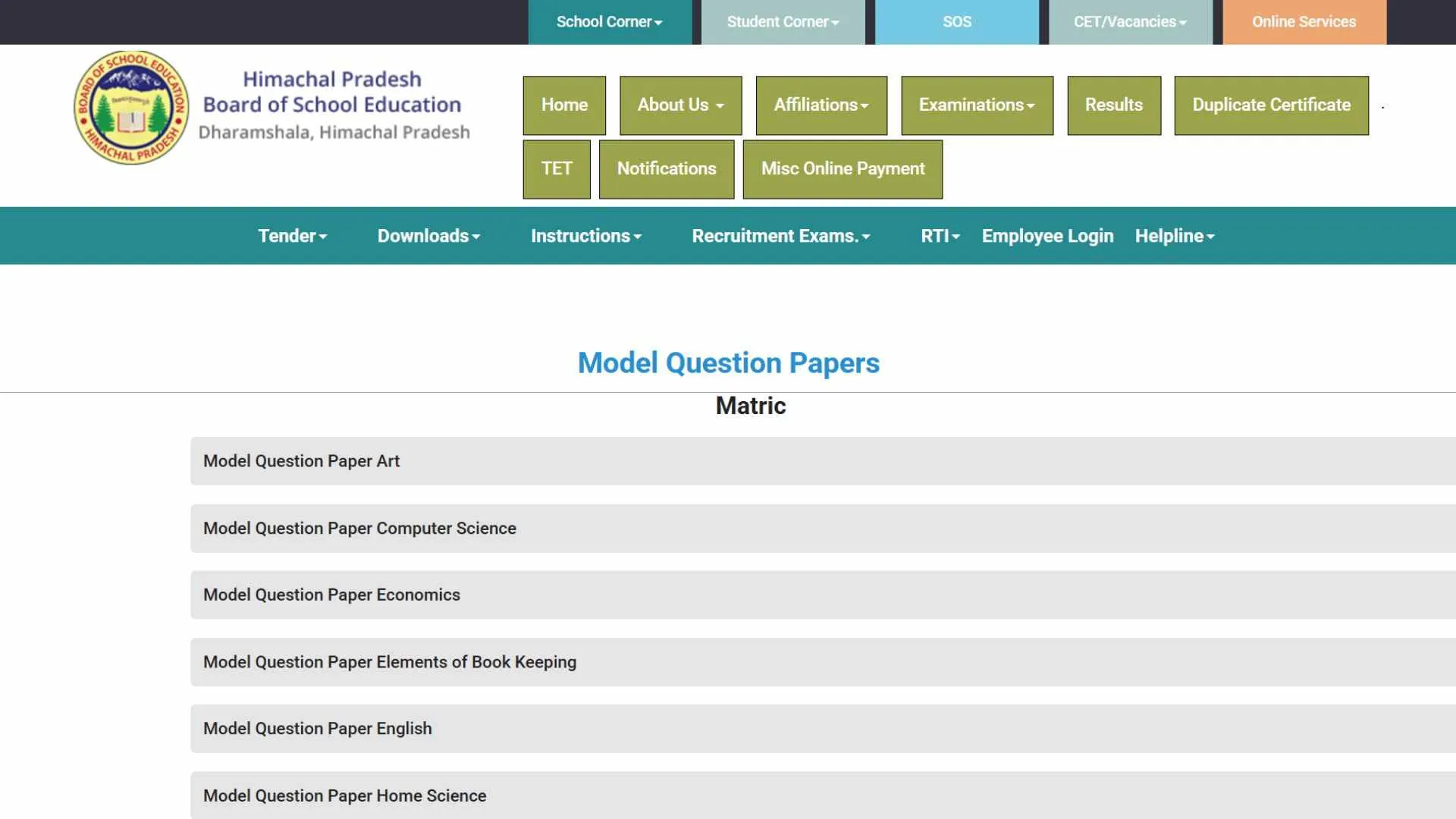The width and height of the screenshot is (1456, 819).
Task: Click the Results button
Action: point(1114,105)
